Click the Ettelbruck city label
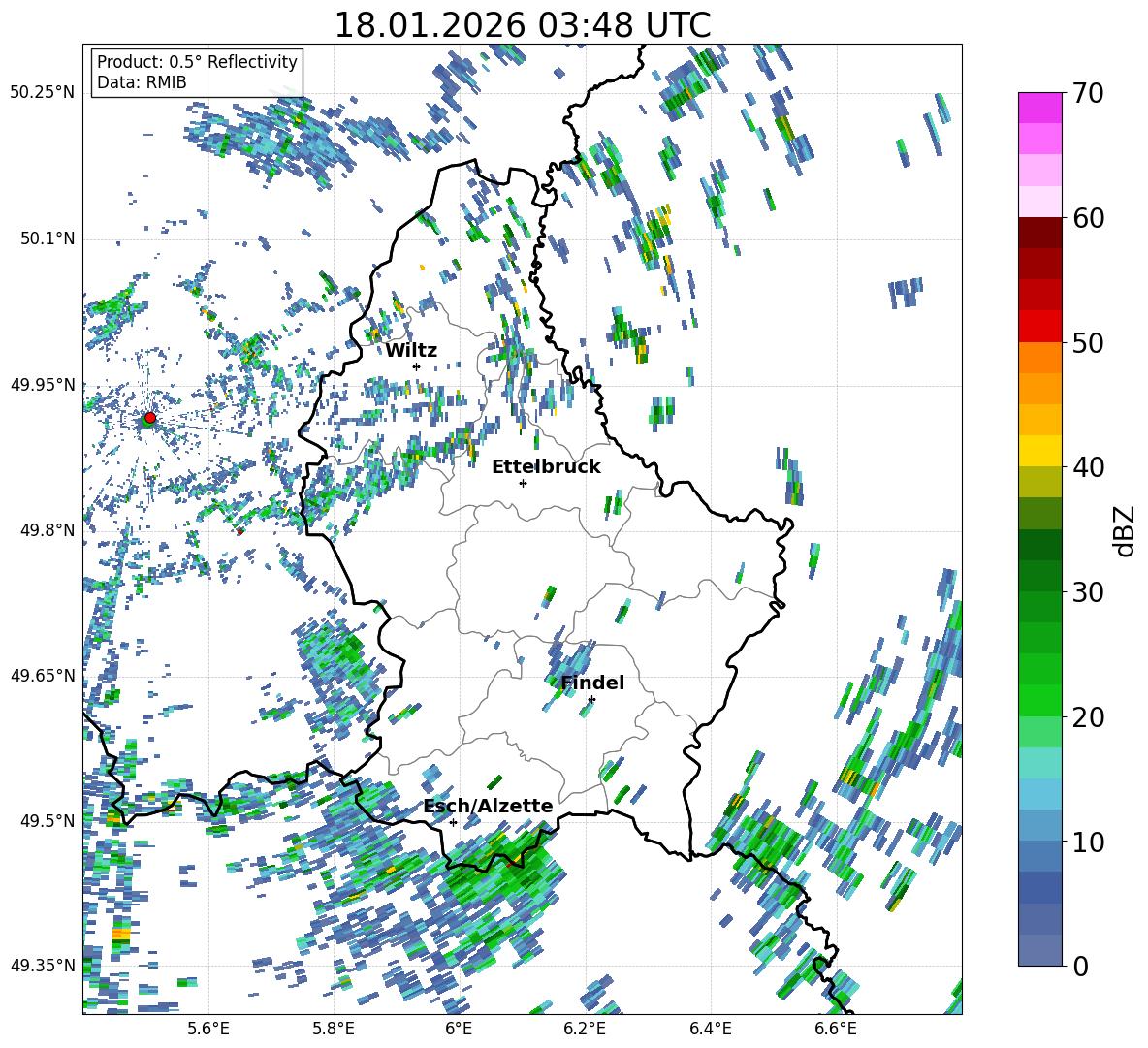Image resolution: width=1148 pixels, height=1048 pixels. (x=546, y=467)
